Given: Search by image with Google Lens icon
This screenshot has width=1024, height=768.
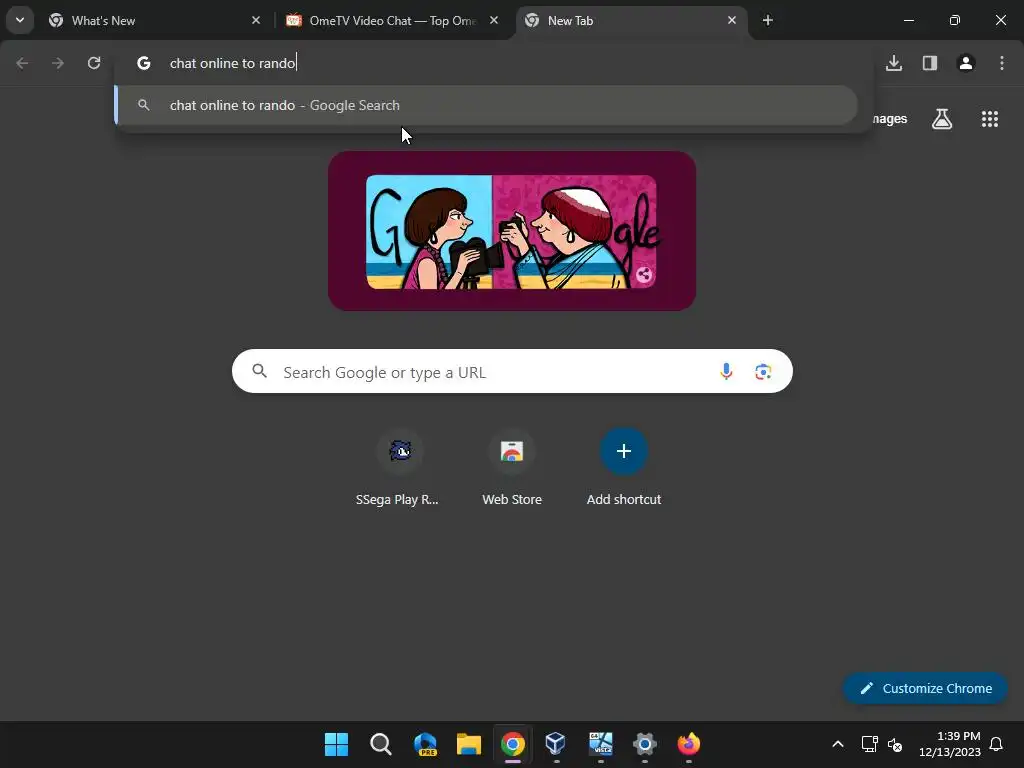Looking at the screenshot, I should pos(763,372).
